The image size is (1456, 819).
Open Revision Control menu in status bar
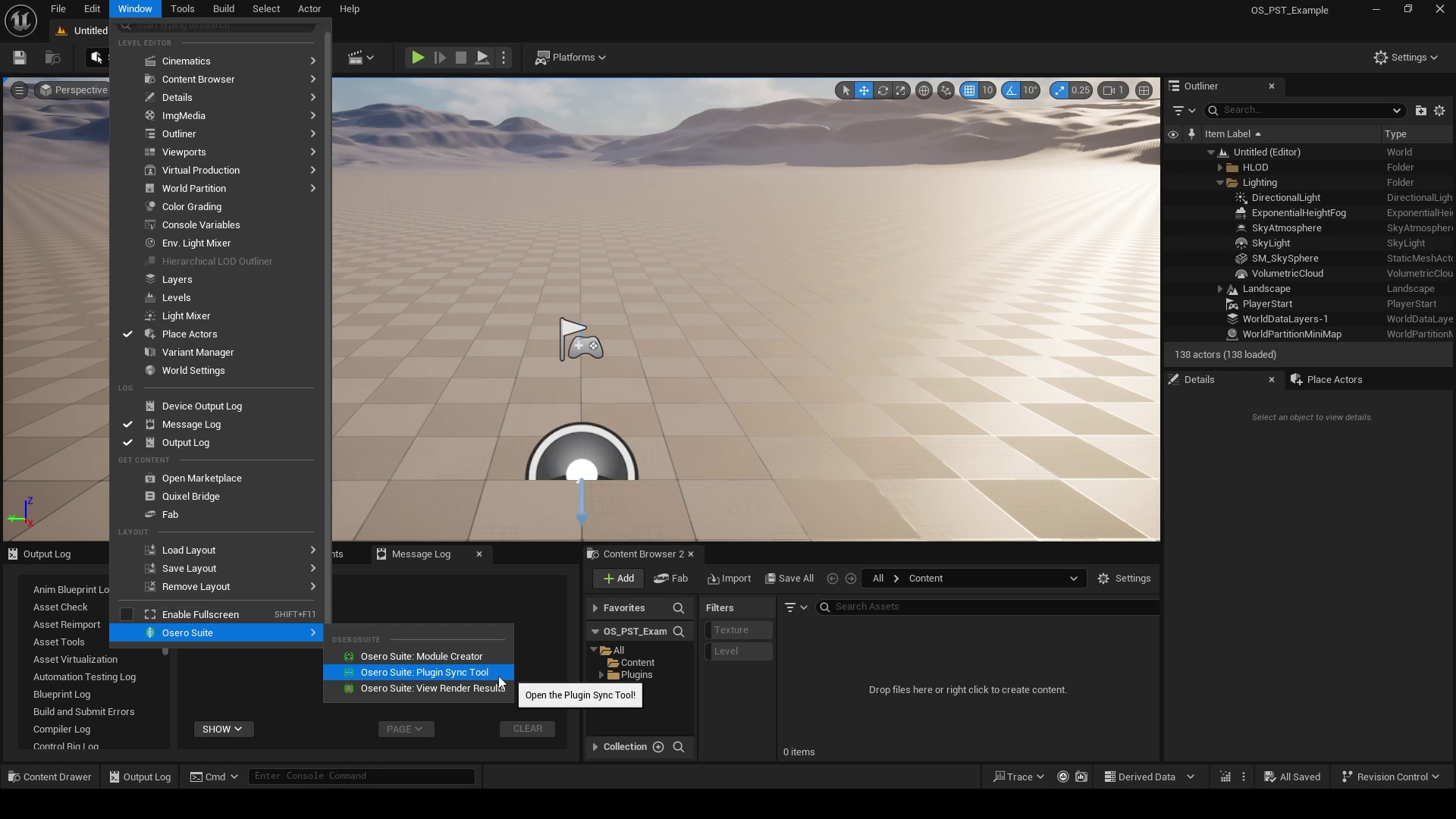[x=1390, y=777]
